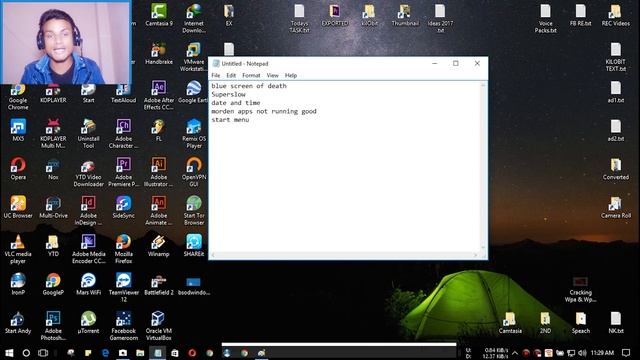Select the Adobe InDesign icon
Viewport: 640px width, 360px height.
tap(88, 211)
